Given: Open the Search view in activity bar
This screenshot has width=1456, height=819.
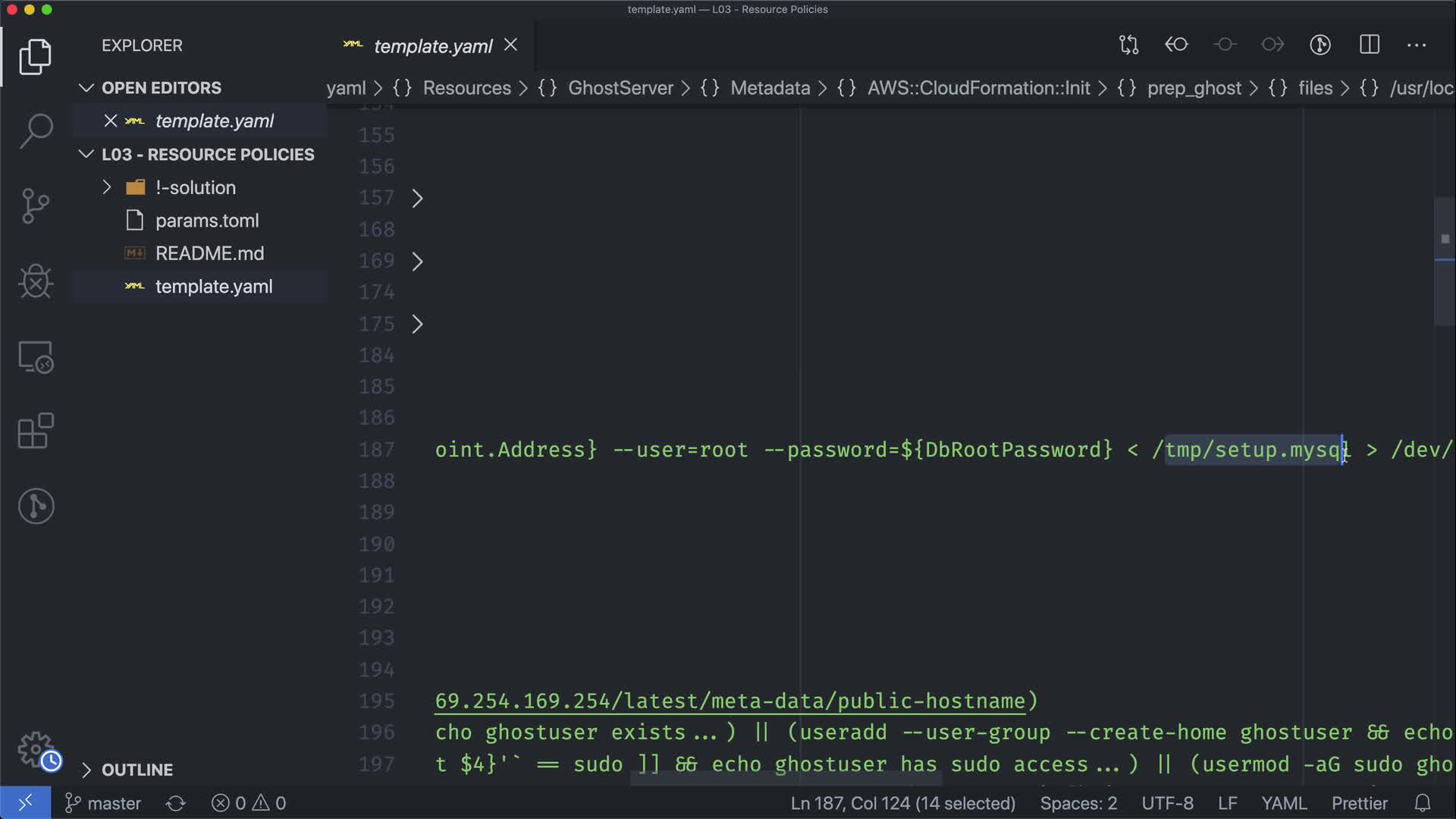Looking at the screenshot, I should [x=36, y=131].
